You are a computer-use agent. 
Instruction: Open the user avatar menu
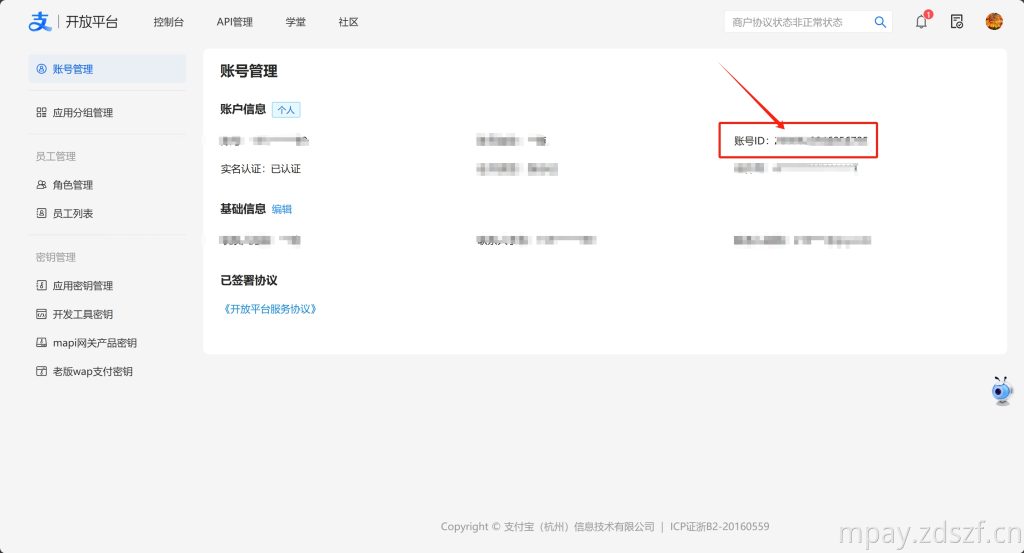coord(994,22)
